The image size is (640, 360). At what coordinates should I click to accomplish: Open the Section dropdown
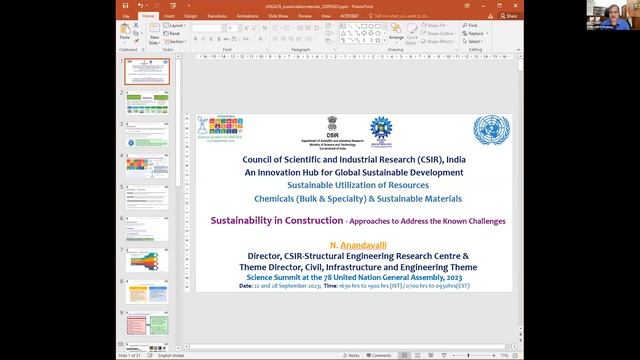175,42
